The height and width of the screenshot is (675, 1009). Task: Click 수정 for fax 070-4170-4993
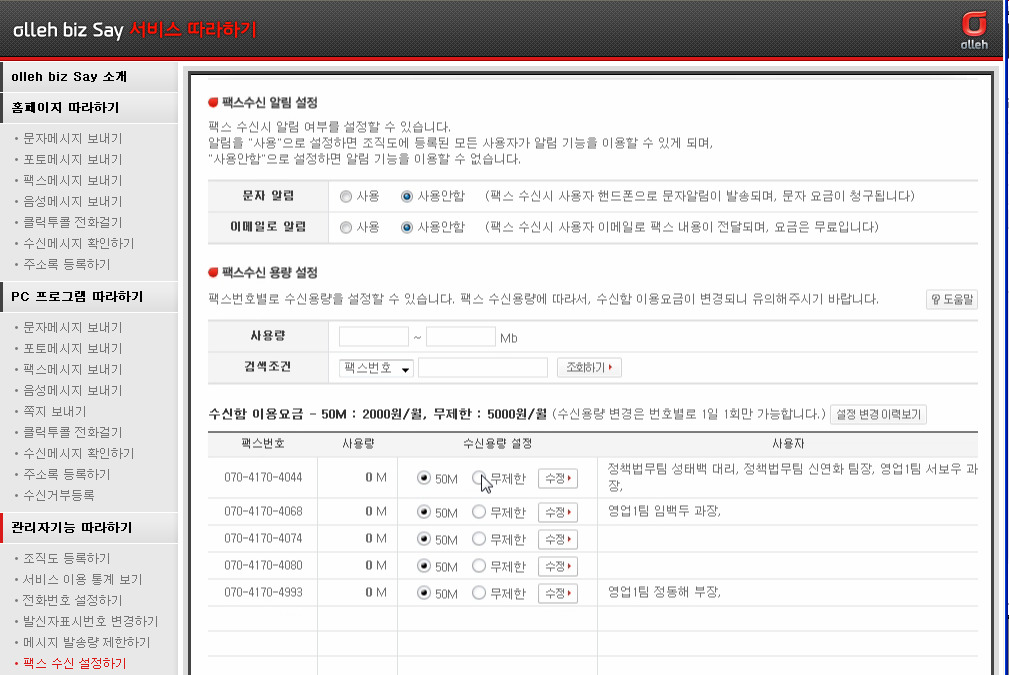(558, 593)
